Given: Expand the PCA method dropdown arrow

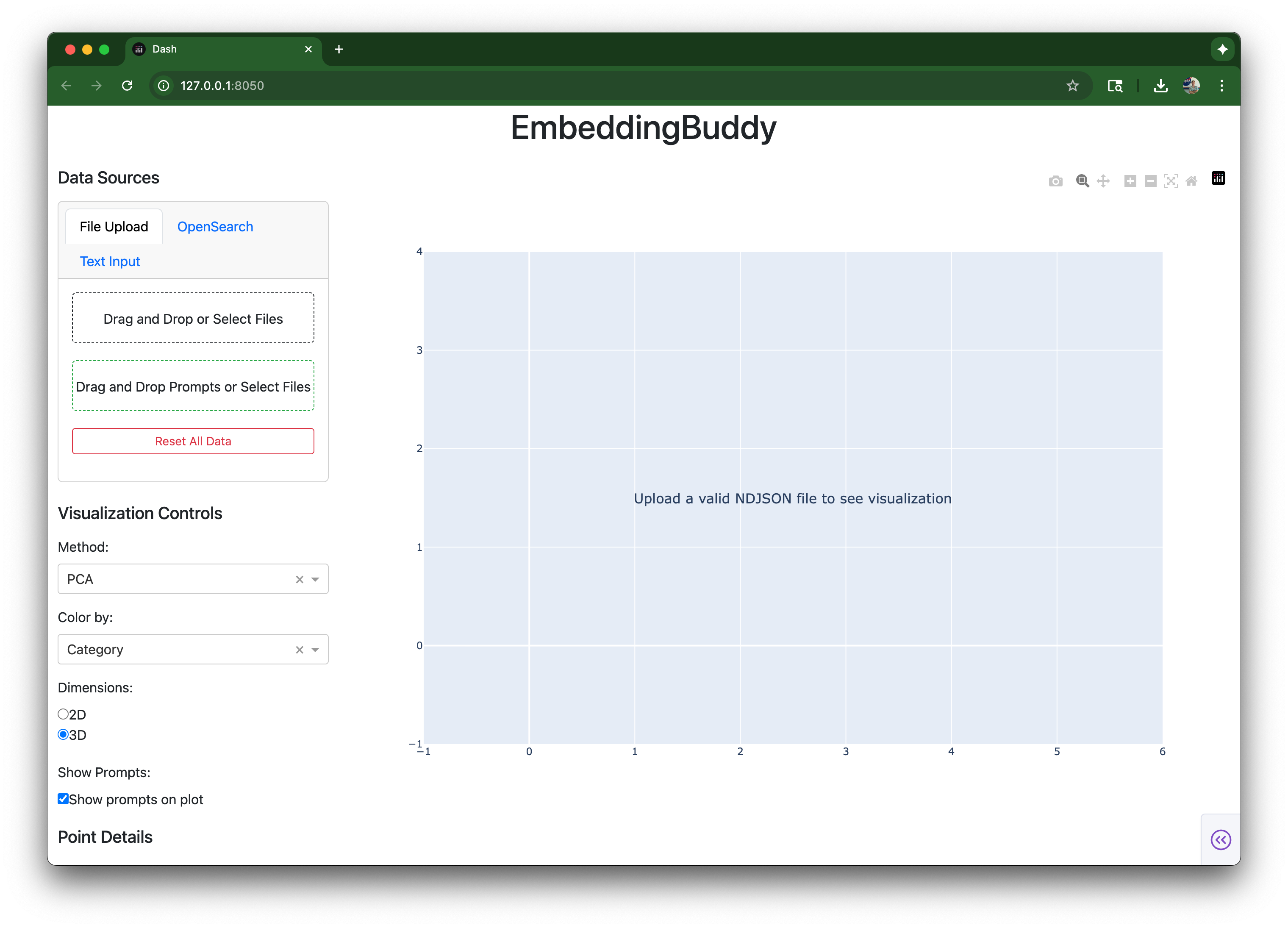Looking at the screenshot, I should click(315, 579).
